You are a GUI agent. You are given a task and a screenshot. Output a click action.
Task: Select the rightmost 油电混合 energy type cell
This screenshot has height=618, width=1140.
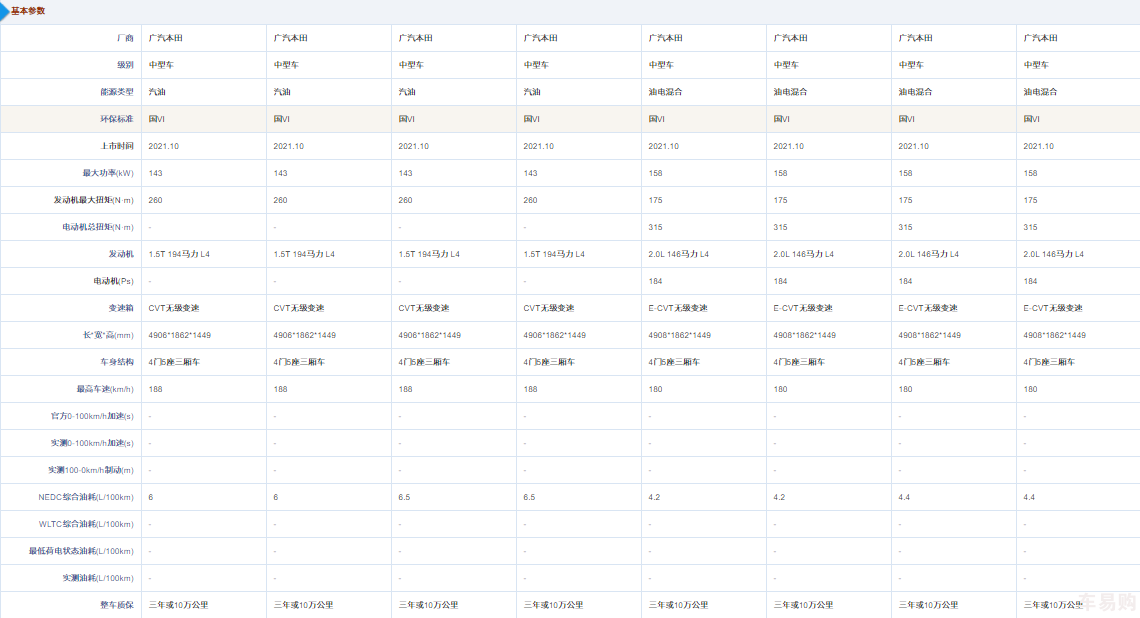pos(1040,92)
